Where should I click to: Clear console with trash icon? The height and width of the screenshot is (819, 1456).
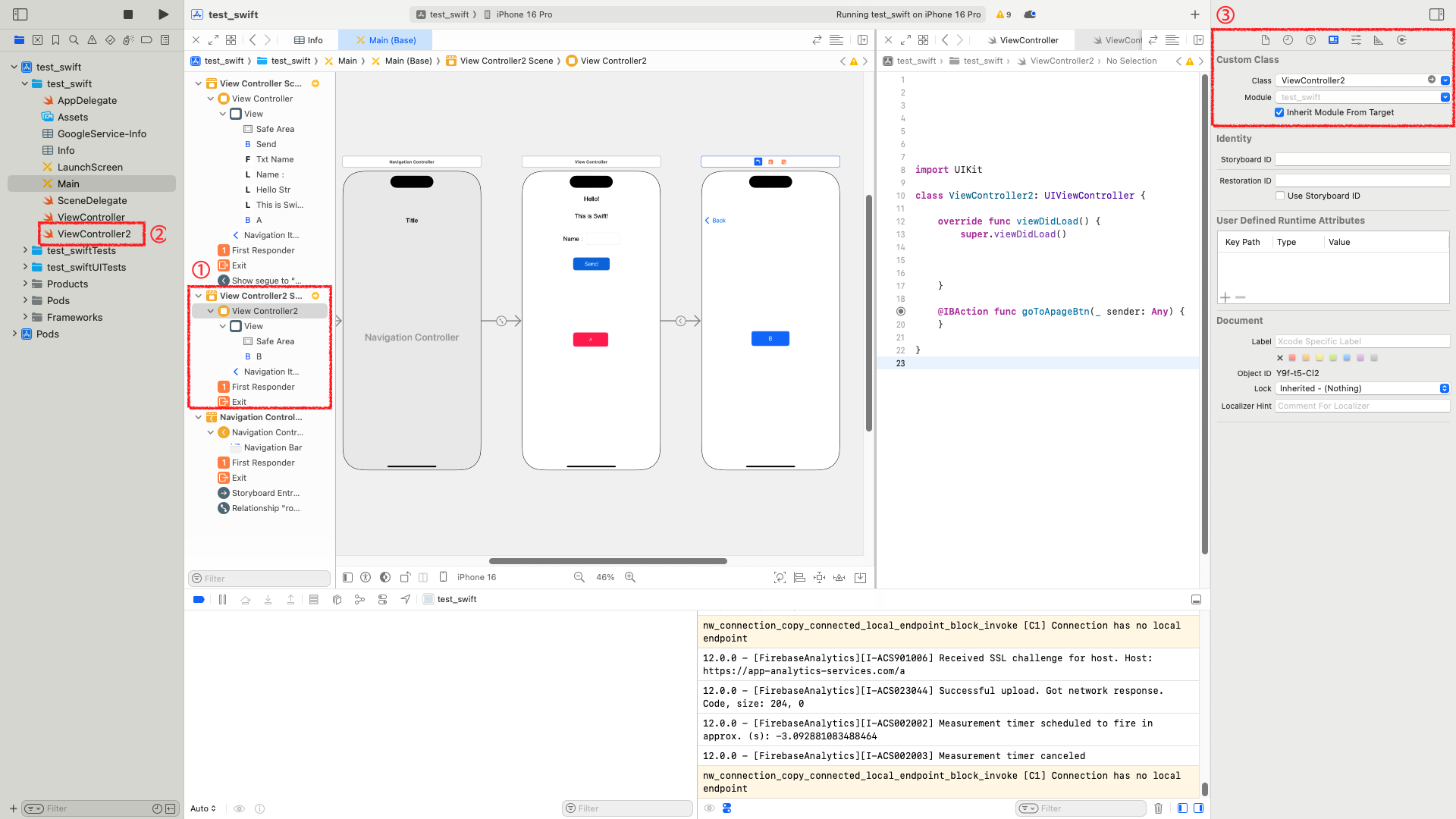click(1158, 808)
